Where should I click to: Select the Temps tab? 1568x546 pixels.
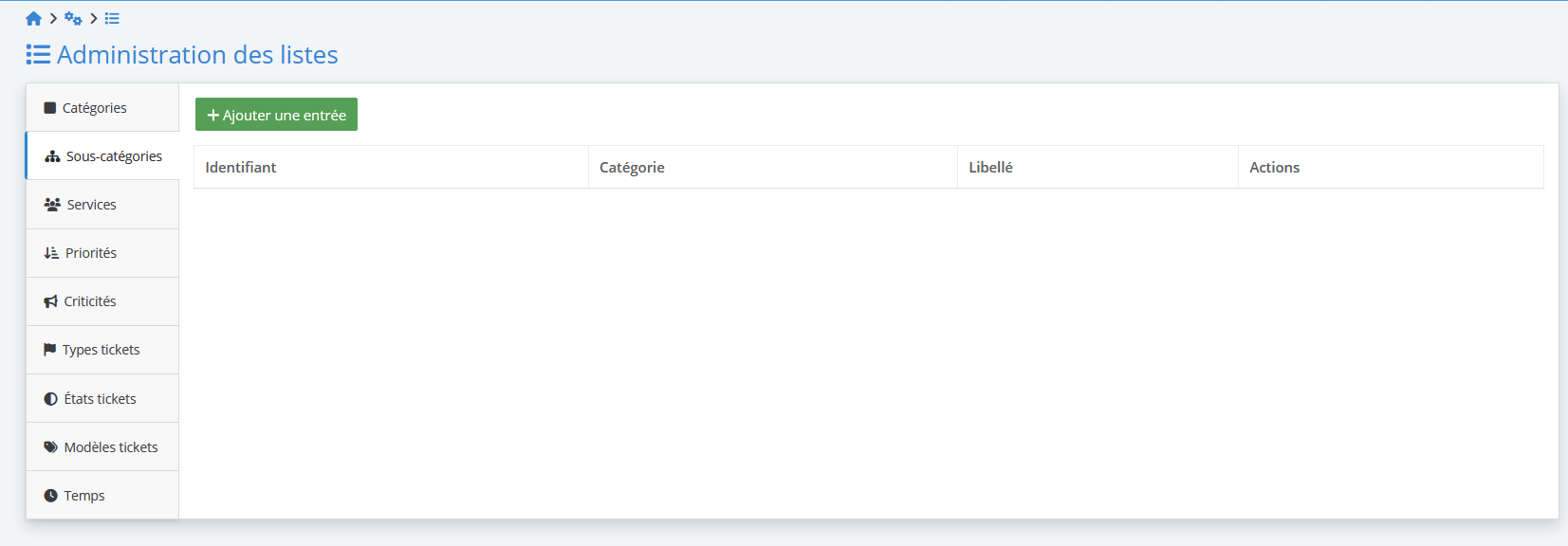(102, 496)
